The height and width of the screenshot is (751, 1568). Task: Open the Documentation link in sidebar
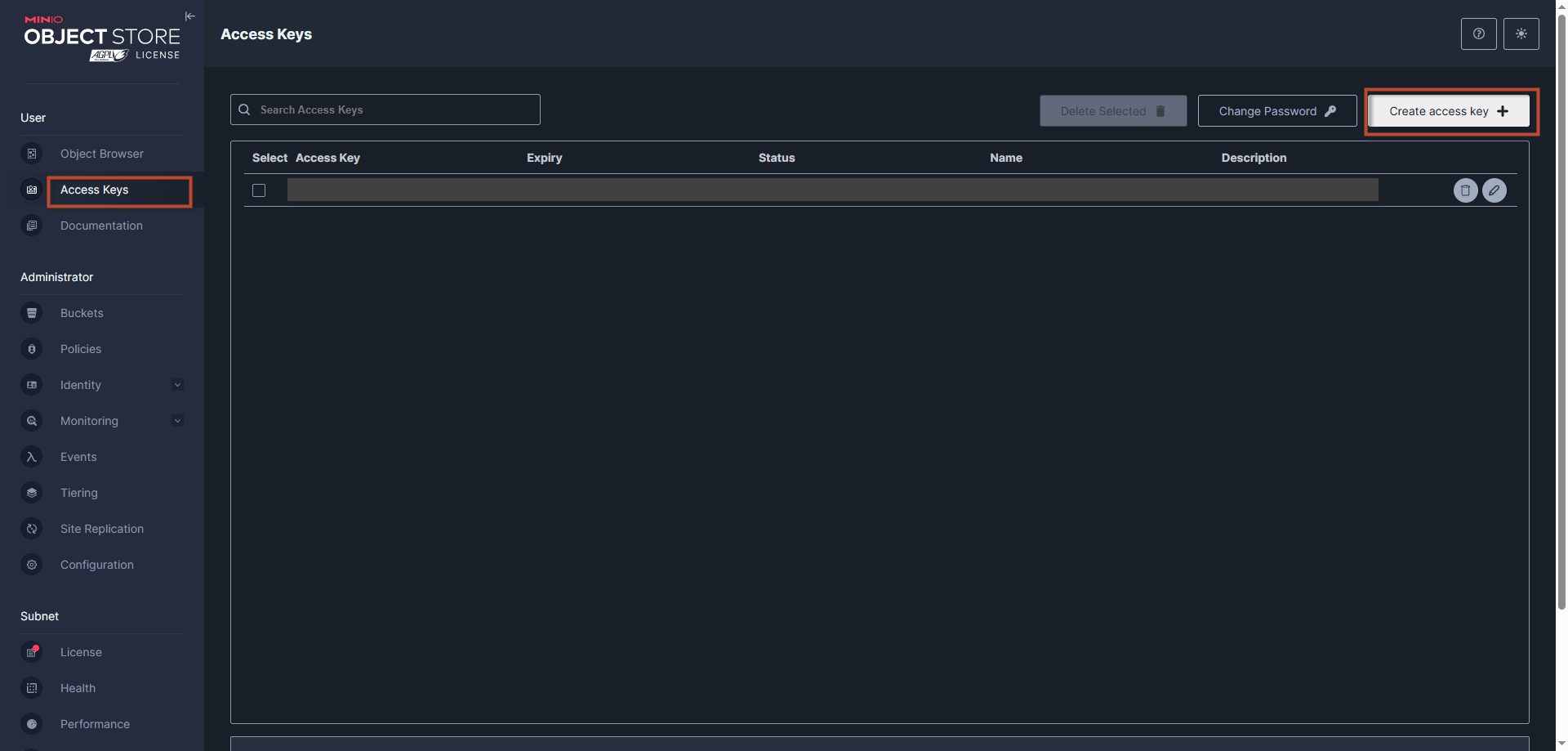[101, 226]
